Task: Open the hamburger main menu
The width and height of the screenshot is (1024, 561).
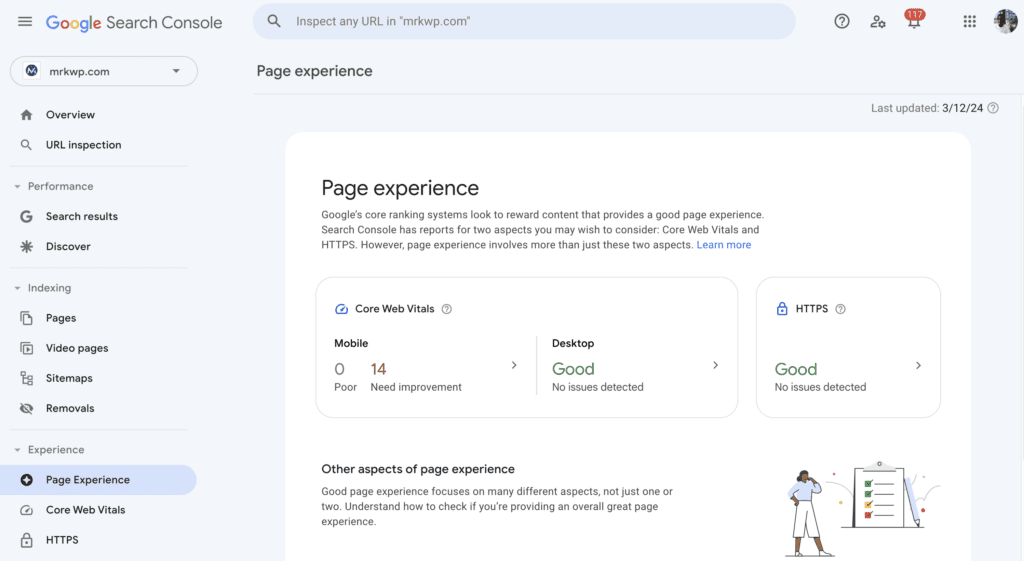Action: pos(25,22)
